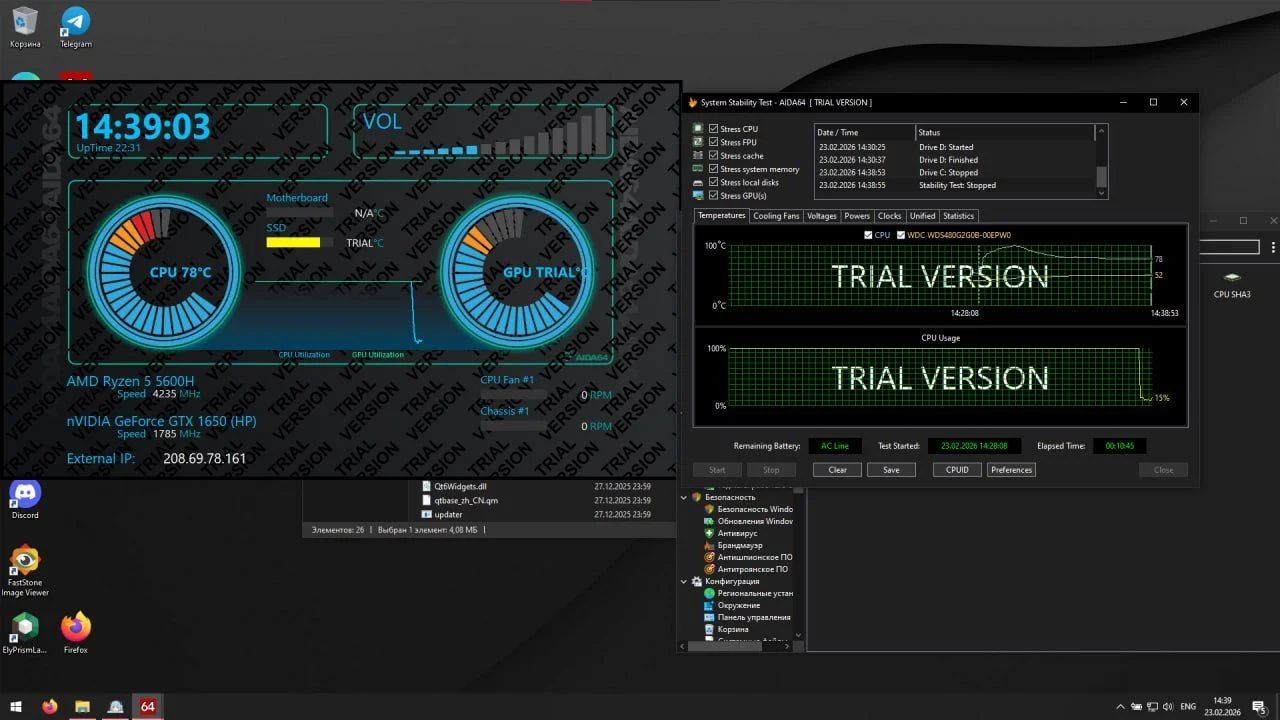This screenshot has height=720, width=1280.
Task: Uncheck Stress local disks
Action: click(713, 182)
